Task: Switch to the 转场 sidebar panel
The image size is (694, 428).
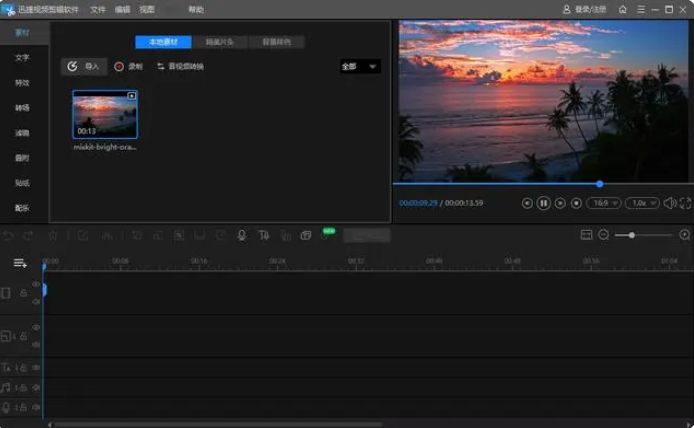Action: (x=22, y=108)
